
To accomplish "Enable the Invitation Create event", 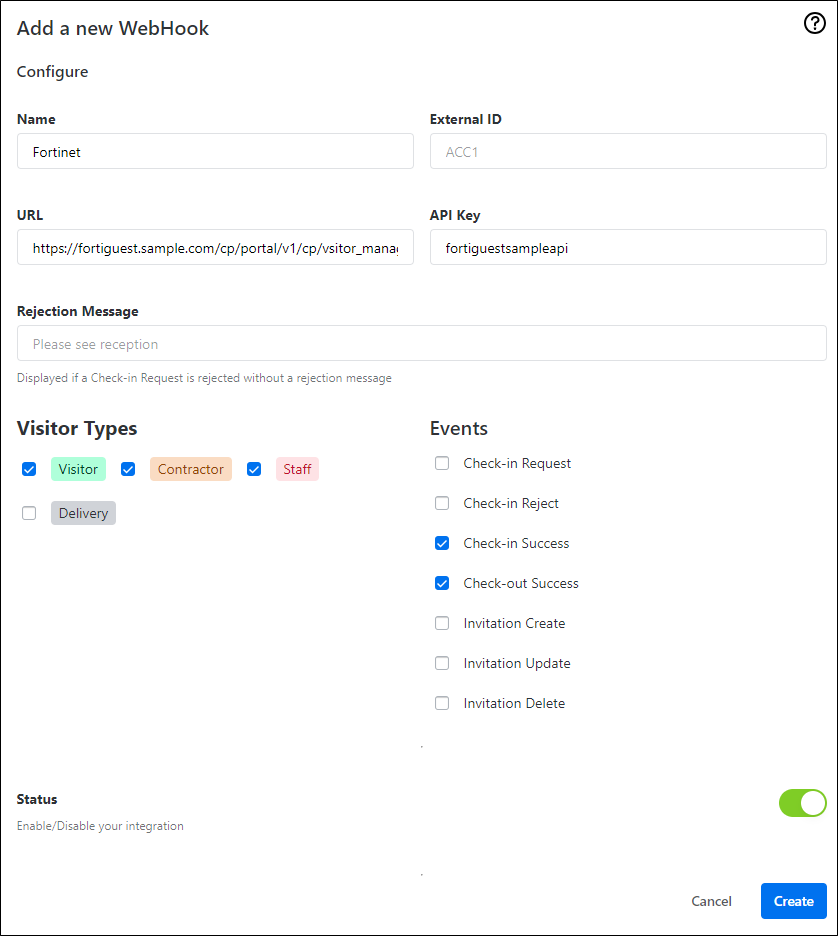I will click(x=442, y=623).
